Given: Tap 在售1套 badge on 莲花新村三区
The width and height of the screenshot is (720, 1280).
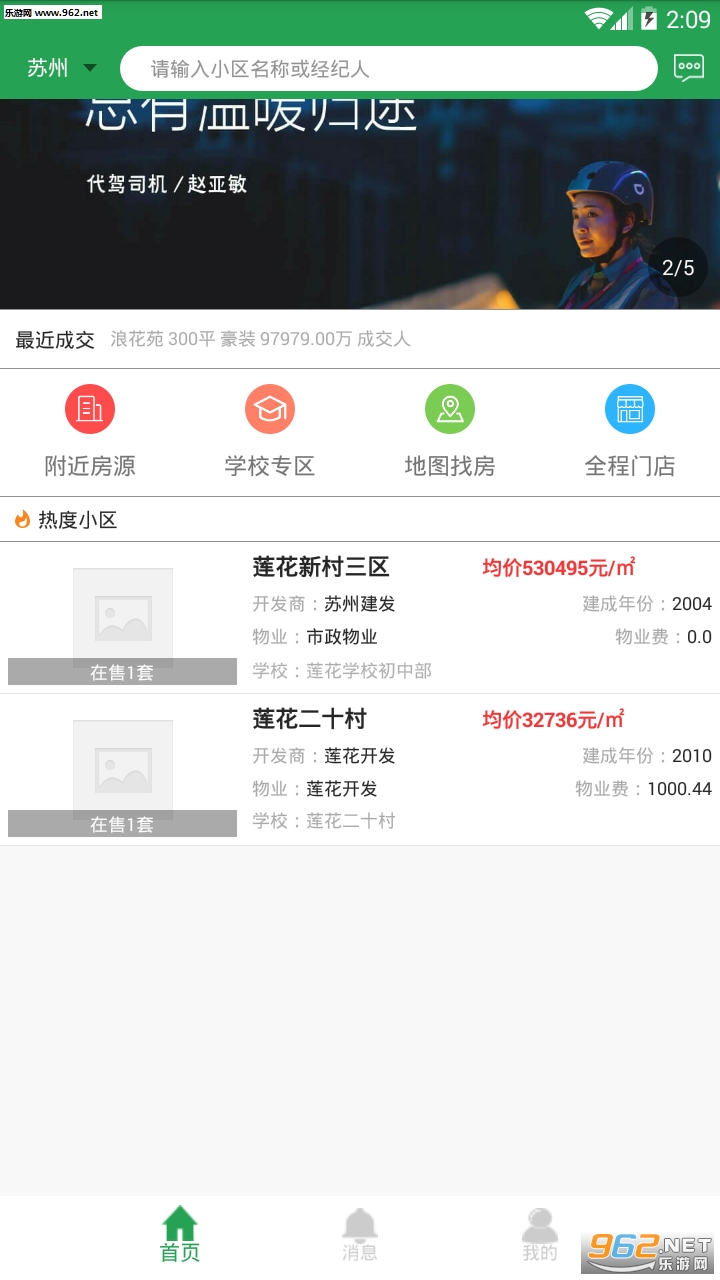Looking at the screenshot, I should click(x=122, y=672).
